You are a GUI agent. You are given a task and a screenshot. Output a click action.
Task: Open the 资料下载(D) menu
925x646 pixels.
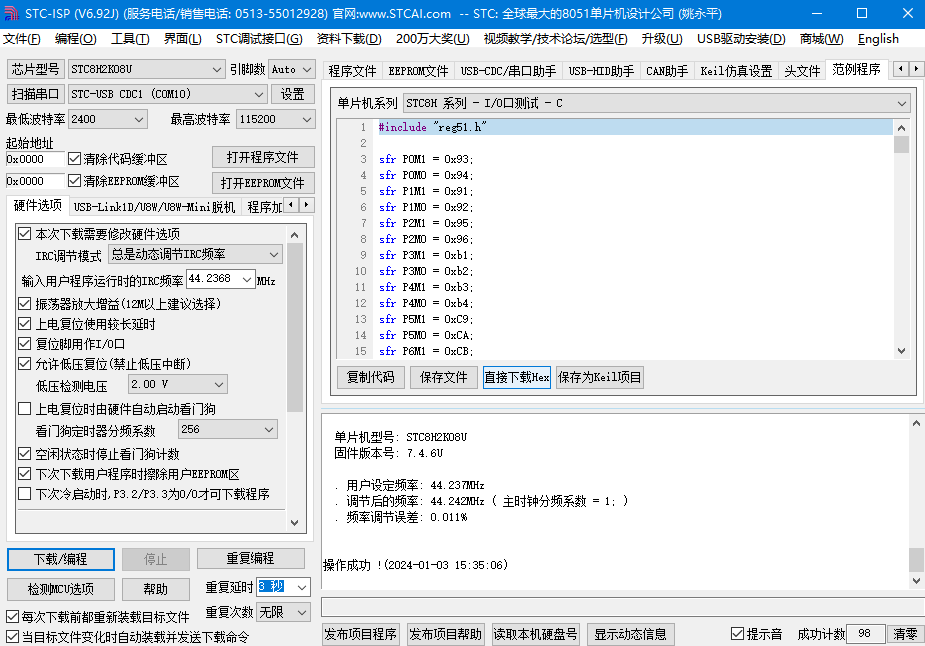click(x=348, y=39)
